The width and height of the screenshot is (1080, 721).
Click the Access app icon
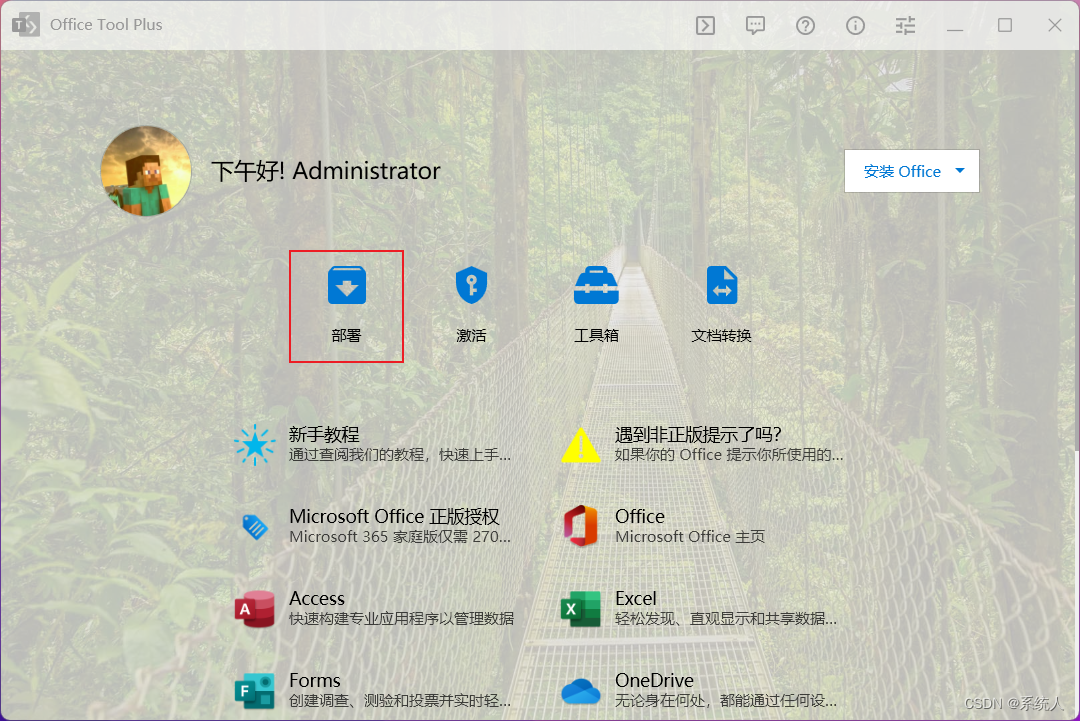(255, 609)
